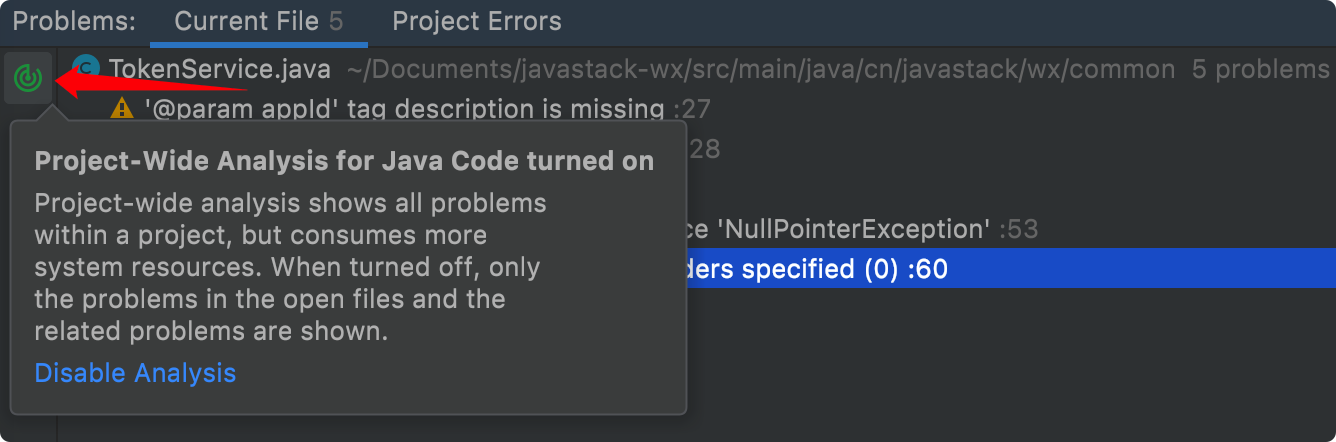This screenshot has height=442, width=1336.
Task: Switch to the Current File tab
Action: point(259,22)
